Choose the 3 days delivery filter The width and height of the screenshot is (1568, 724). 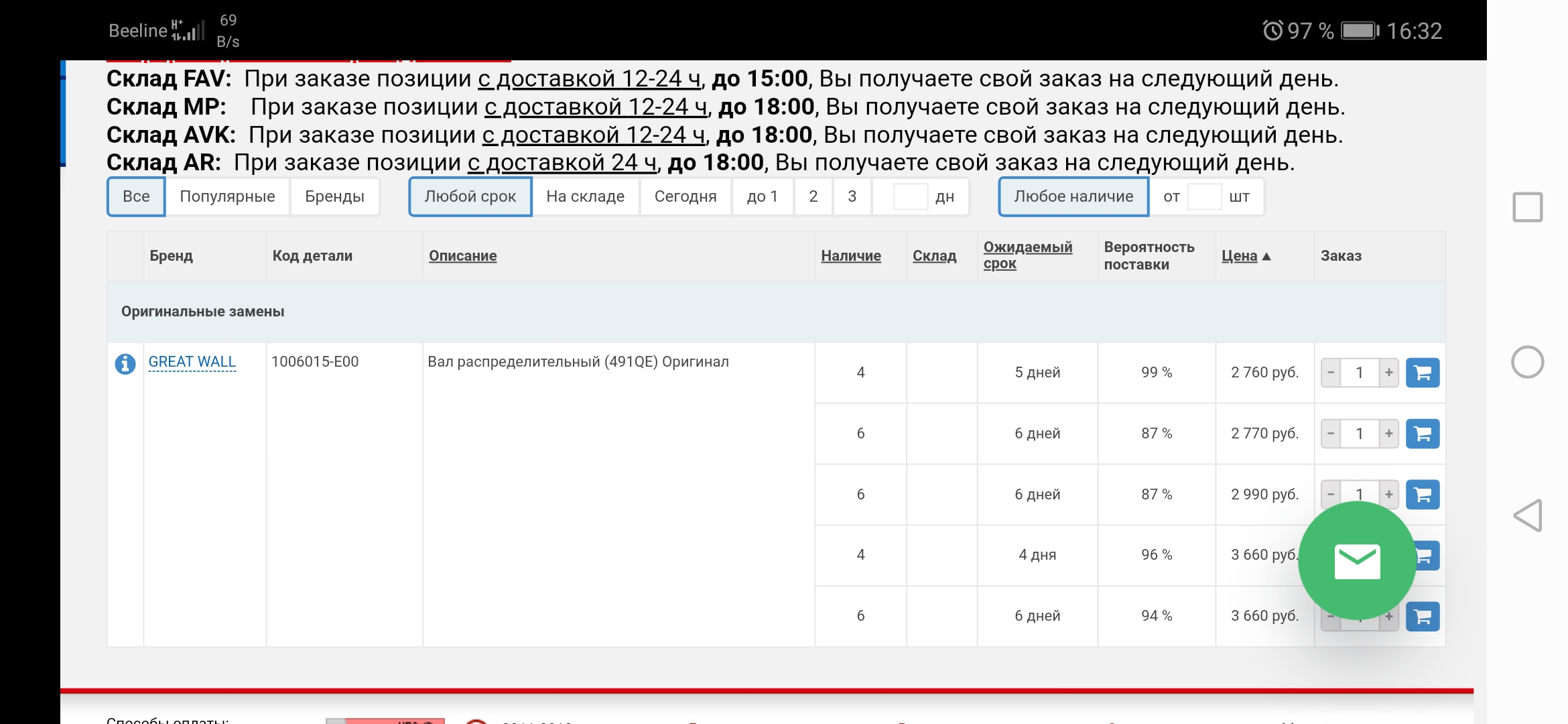coord(852,196)
